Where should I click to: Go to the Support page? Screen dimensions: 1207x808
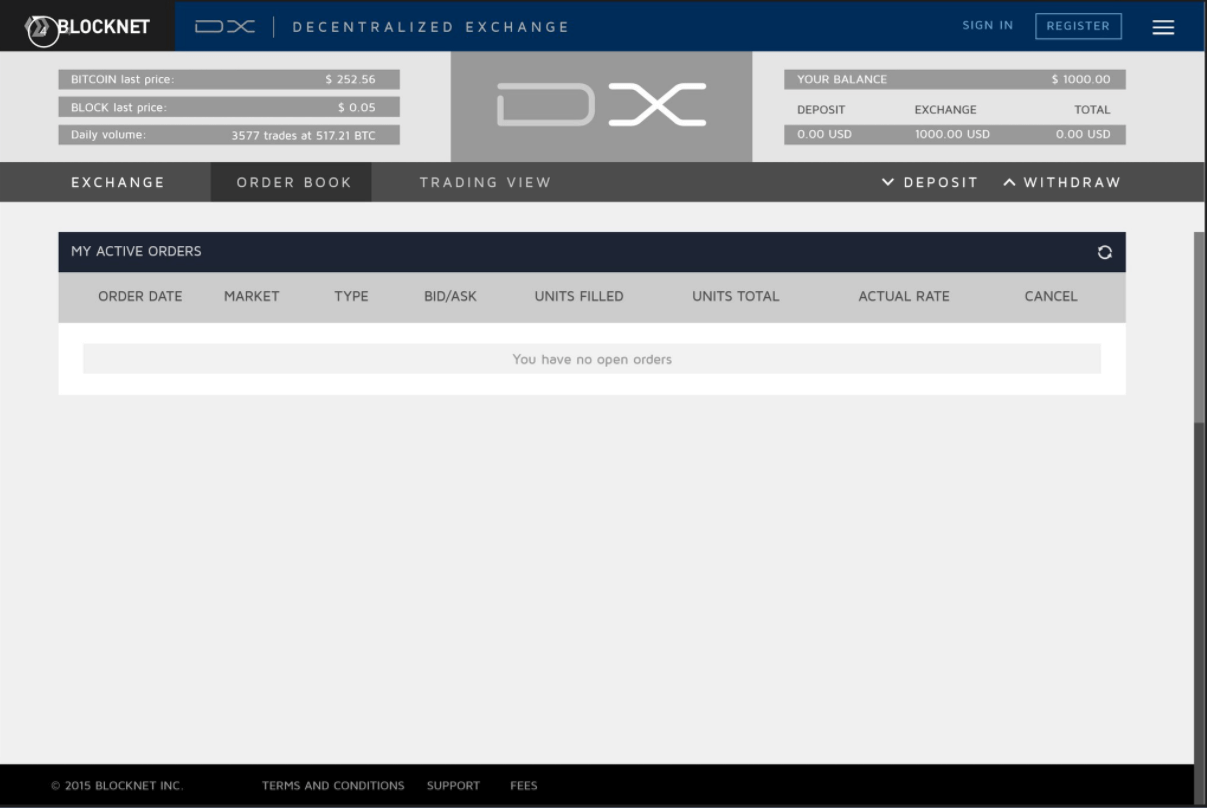coord(453,786)
